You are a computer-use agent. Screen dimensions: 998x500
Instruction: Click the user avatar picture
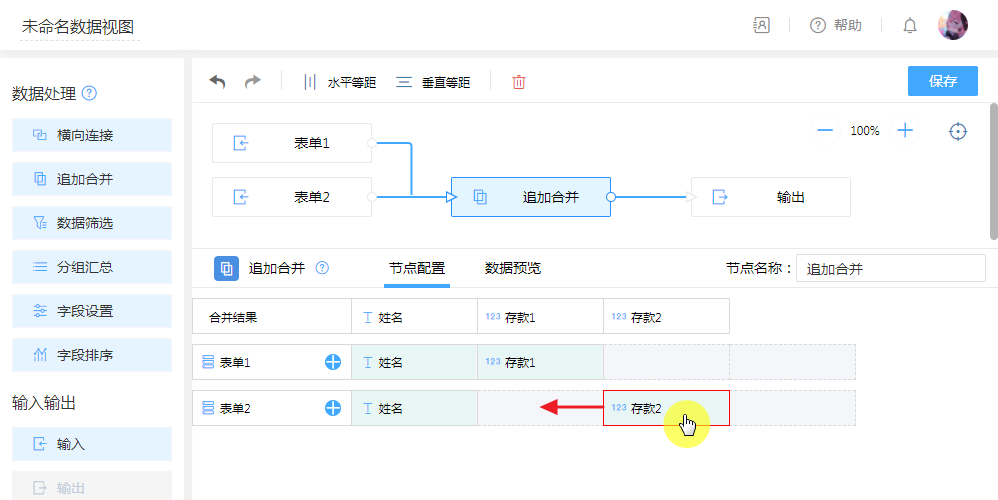click(x=952, y=25)
